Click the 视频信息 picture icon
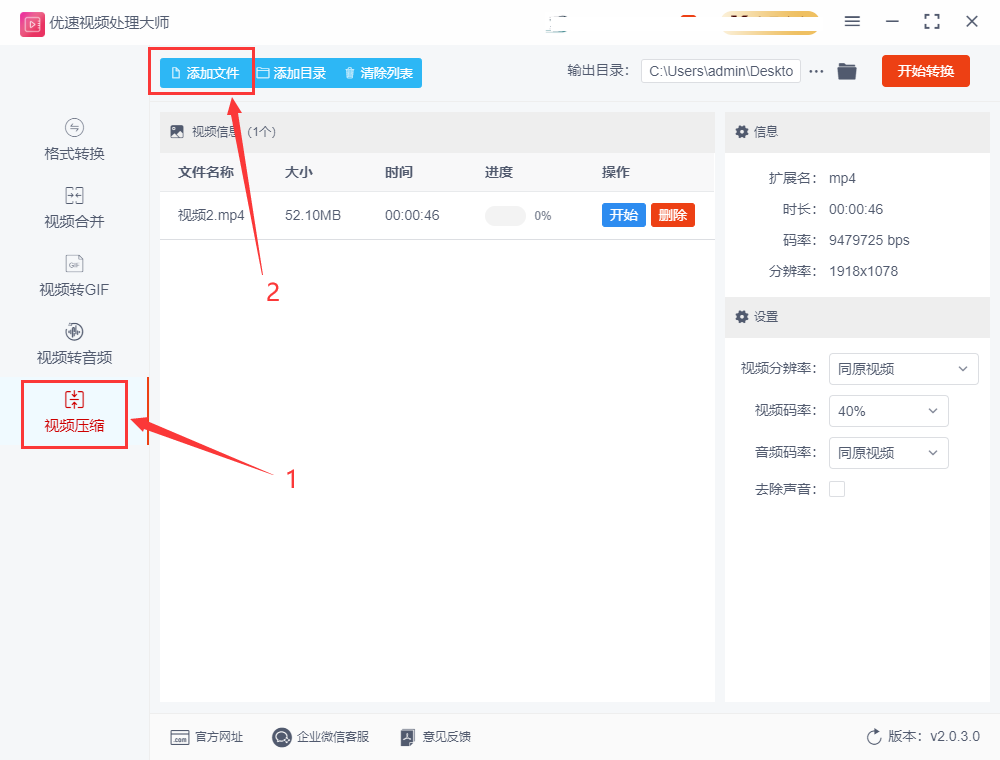The image size is (1000, 760). (177, 131)
